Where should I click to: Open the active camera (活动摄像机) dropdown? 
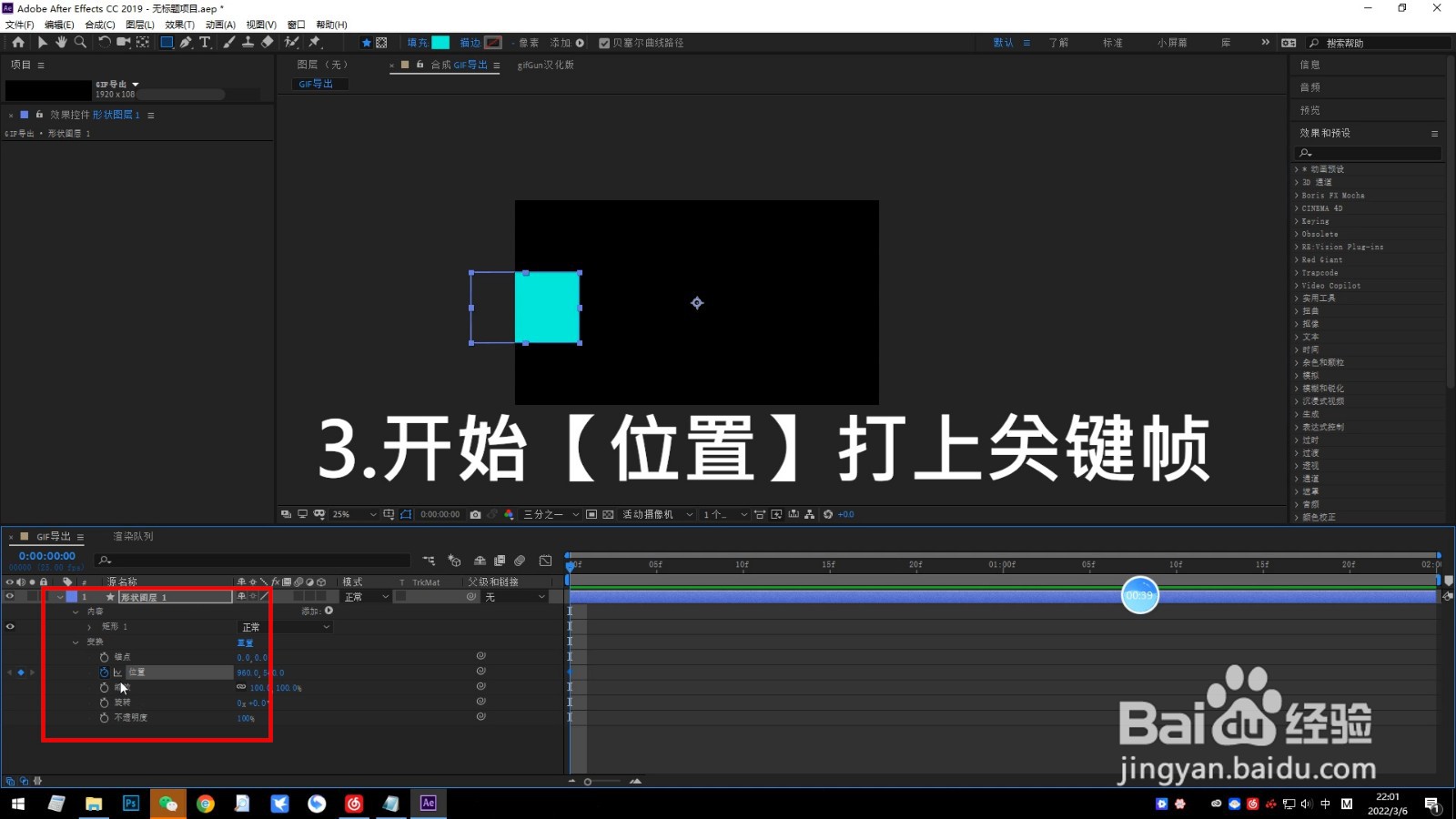point(658,514)
